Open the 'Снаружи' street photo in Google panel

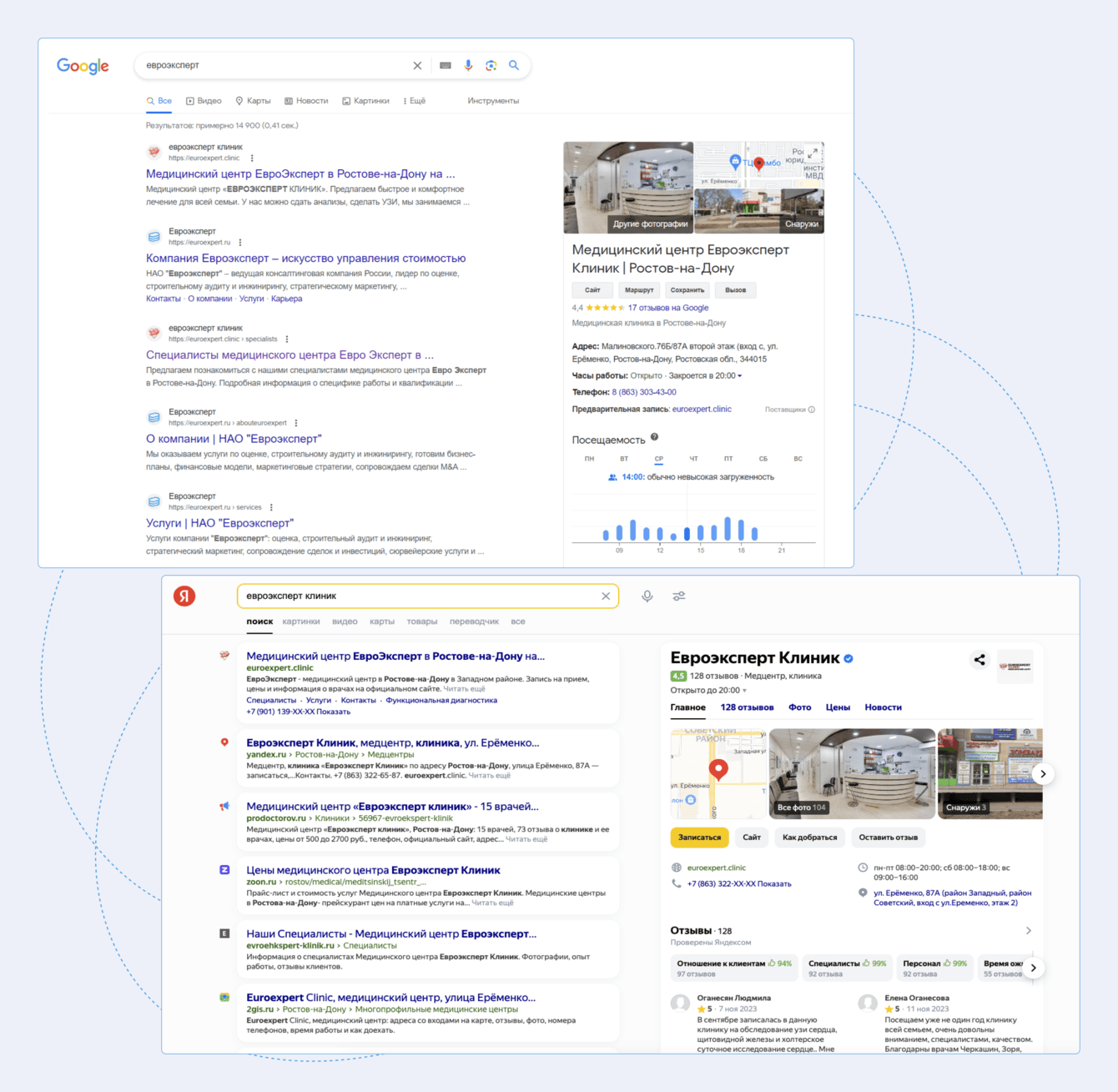coord(759,211)
